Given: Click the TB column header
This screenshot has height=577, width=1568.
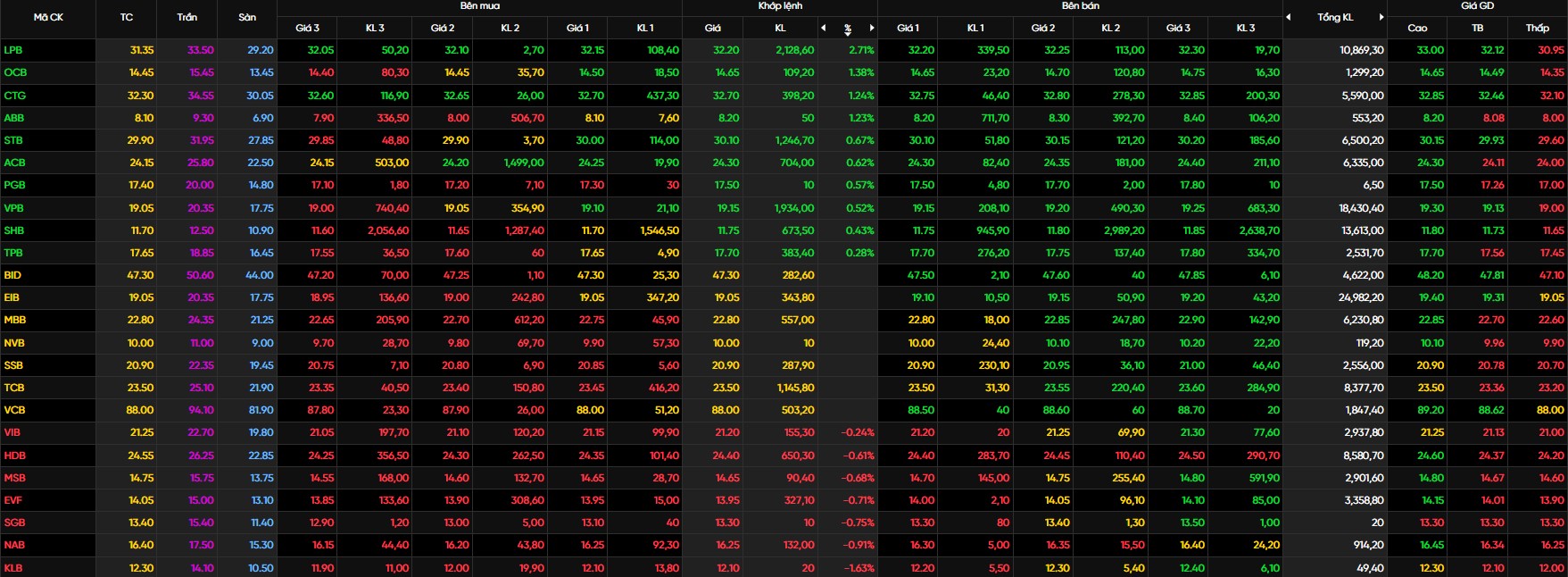Looking at the screenshot, I should [1477, 29].
